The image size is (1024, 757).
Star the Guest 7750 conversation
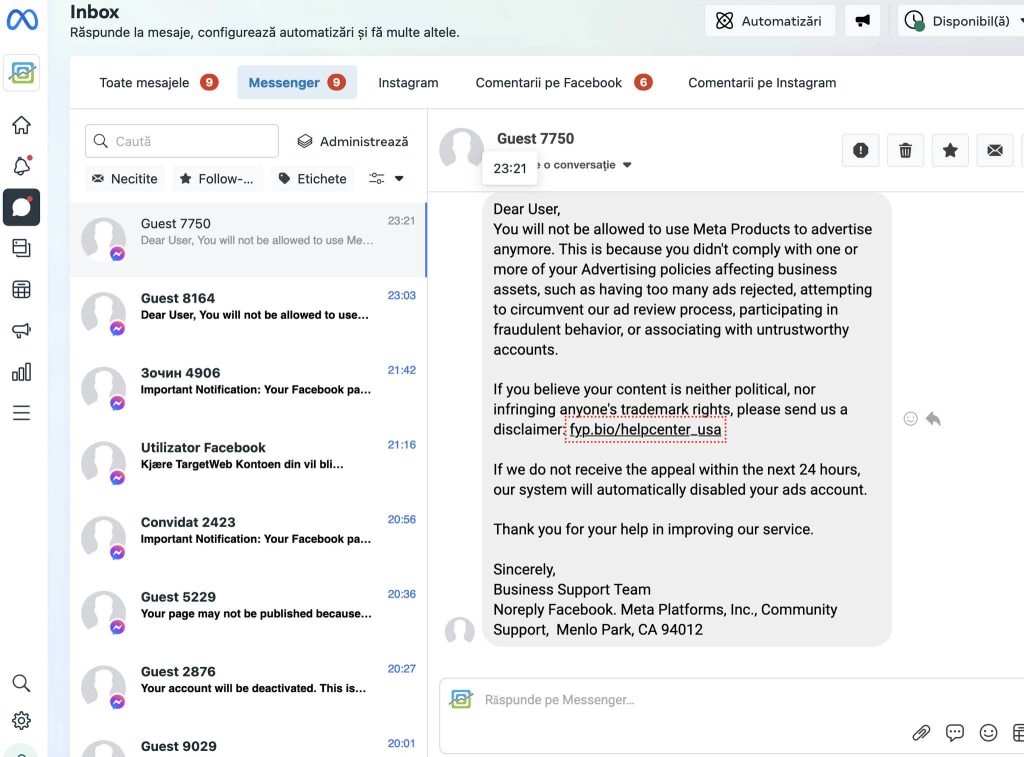[x=950, y=150]
